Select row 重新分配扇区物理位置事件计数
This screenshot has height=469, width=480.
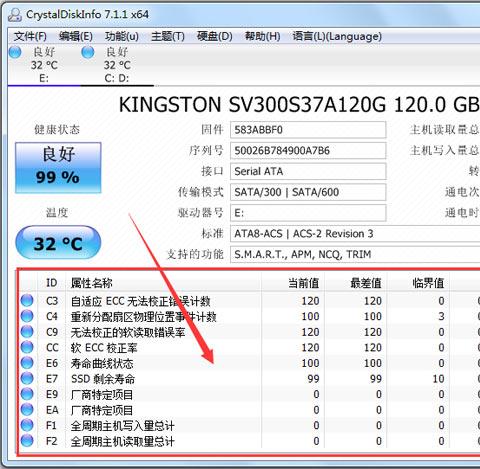[x=249, y=316]
